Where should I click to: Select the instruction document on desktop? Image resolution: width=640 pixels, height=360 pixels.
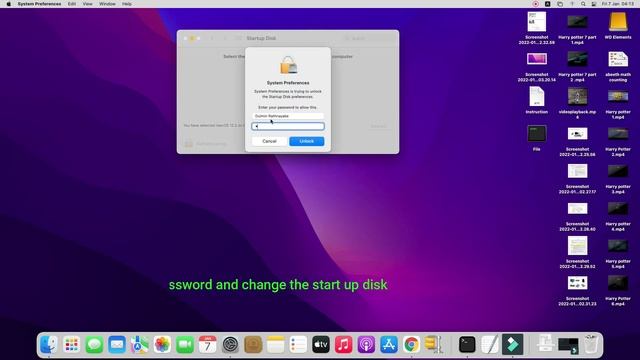click(x=536, y=100)
